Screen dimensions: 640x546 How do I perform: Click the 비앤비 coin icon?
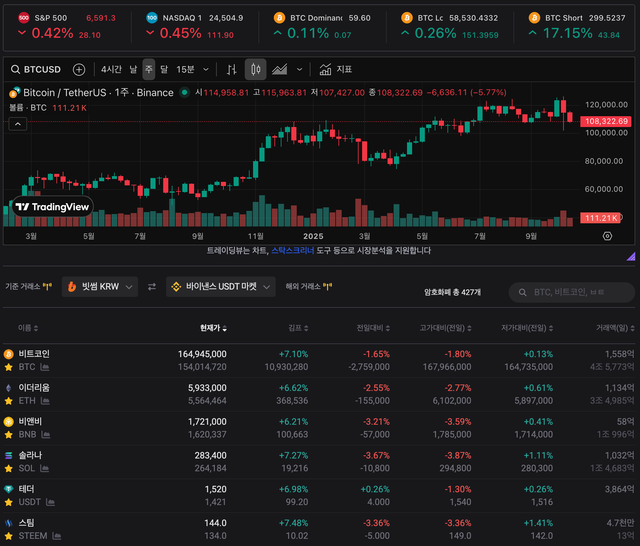point(8,422)
